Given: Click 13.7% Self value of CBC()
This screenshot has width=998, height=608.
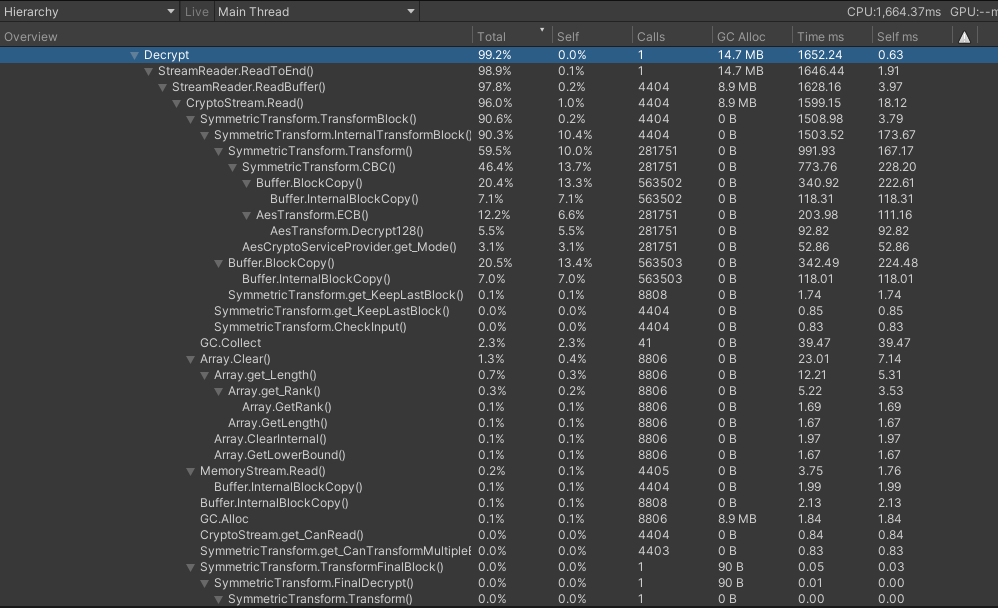Looking at the screenshot, I should 575,167.
